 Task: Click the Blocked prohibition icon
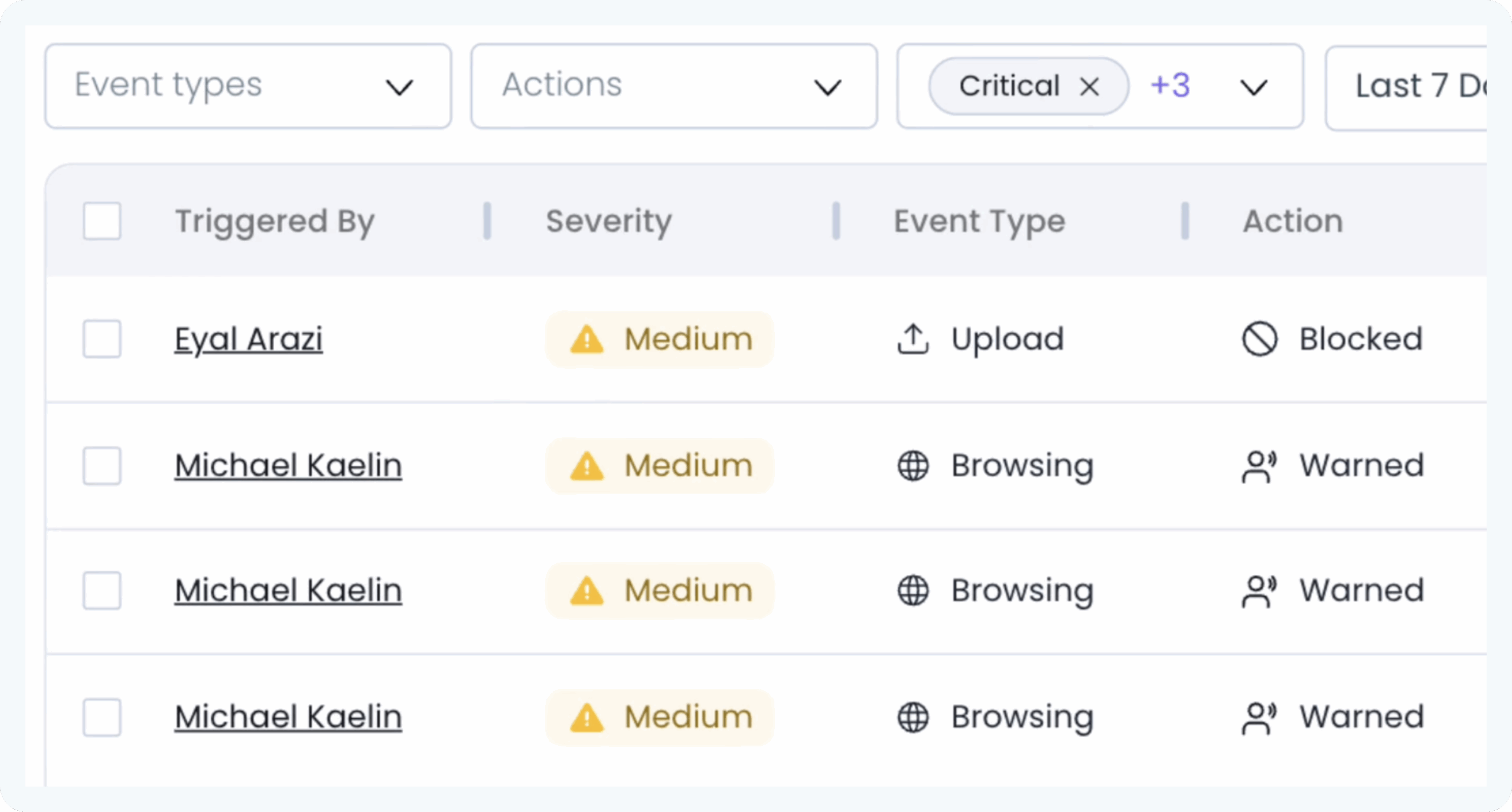[x=1259, y=339]
